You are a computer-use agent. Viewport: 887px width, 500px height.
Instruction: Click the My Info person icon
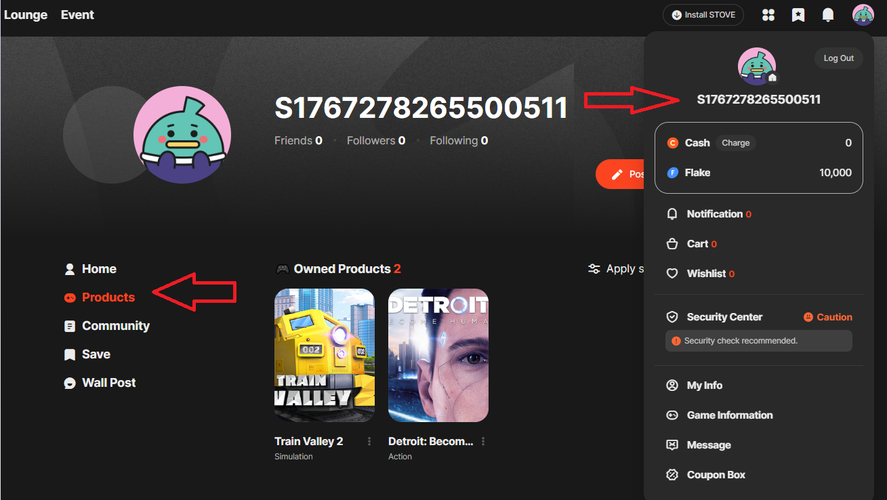pos(672,385)
